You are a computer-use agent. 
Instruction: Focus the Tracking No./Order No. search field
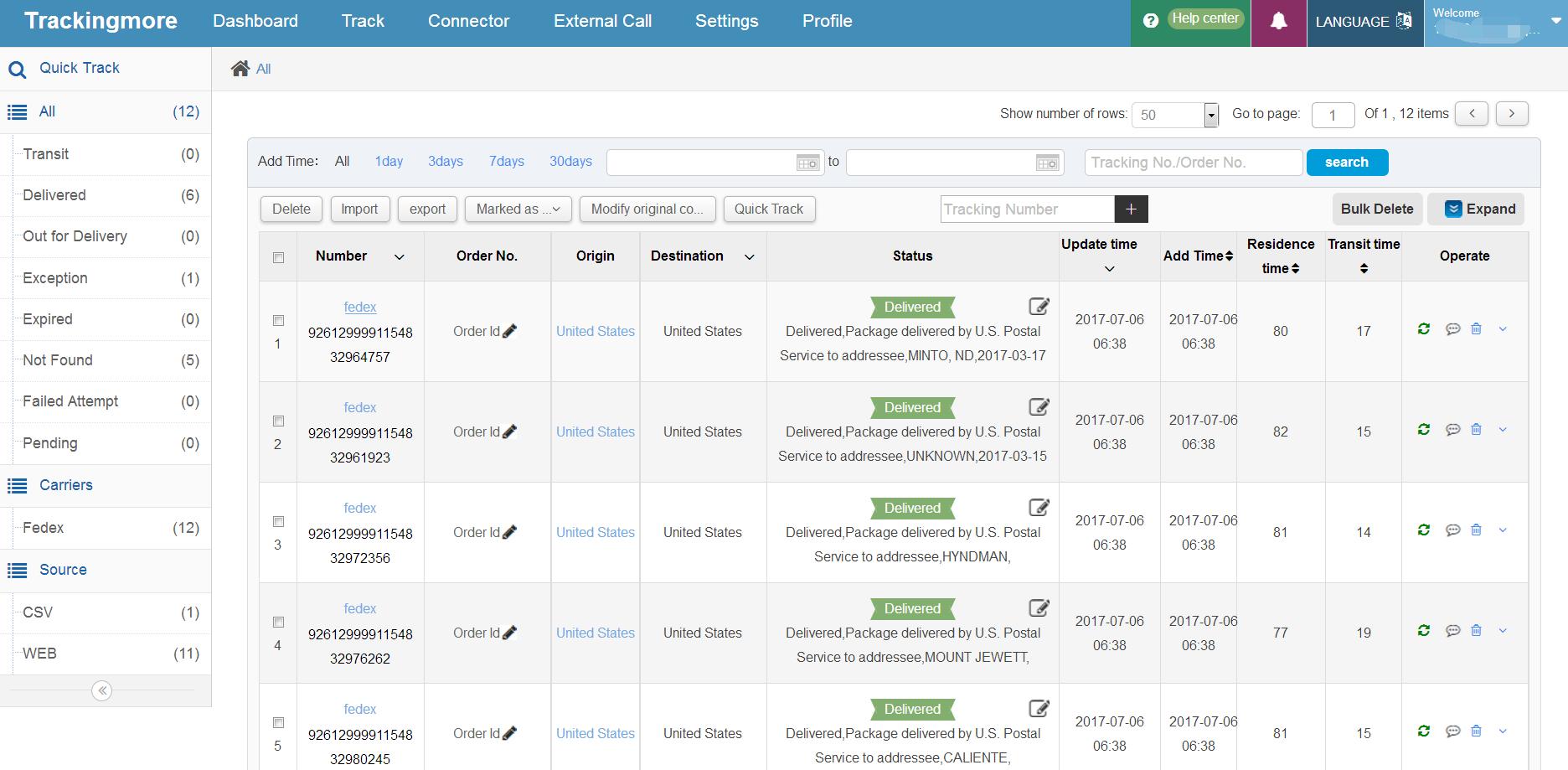click(x=1194, y=163)
